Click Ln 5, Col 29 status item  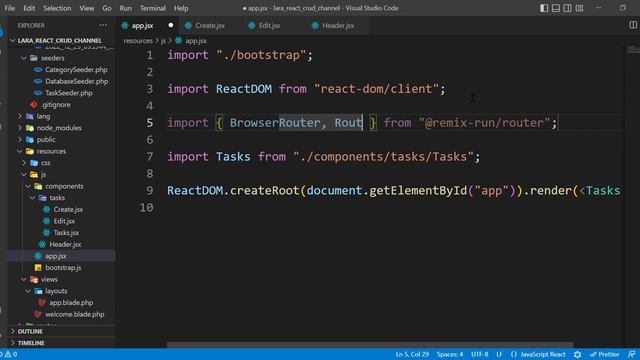412,354
